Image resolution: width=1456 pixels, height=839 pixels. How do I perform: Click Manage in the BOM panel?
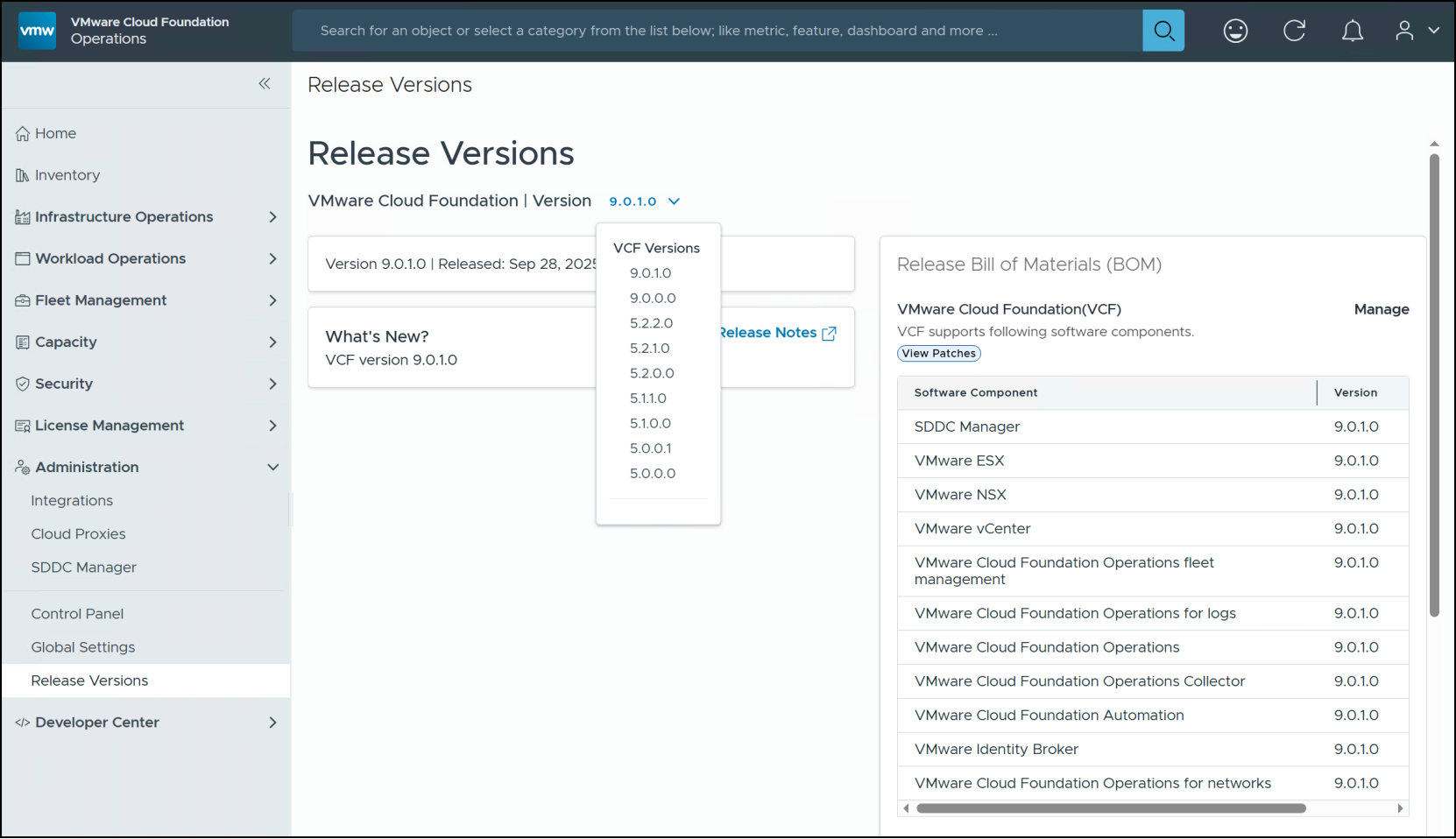[x=1382, y=309]
